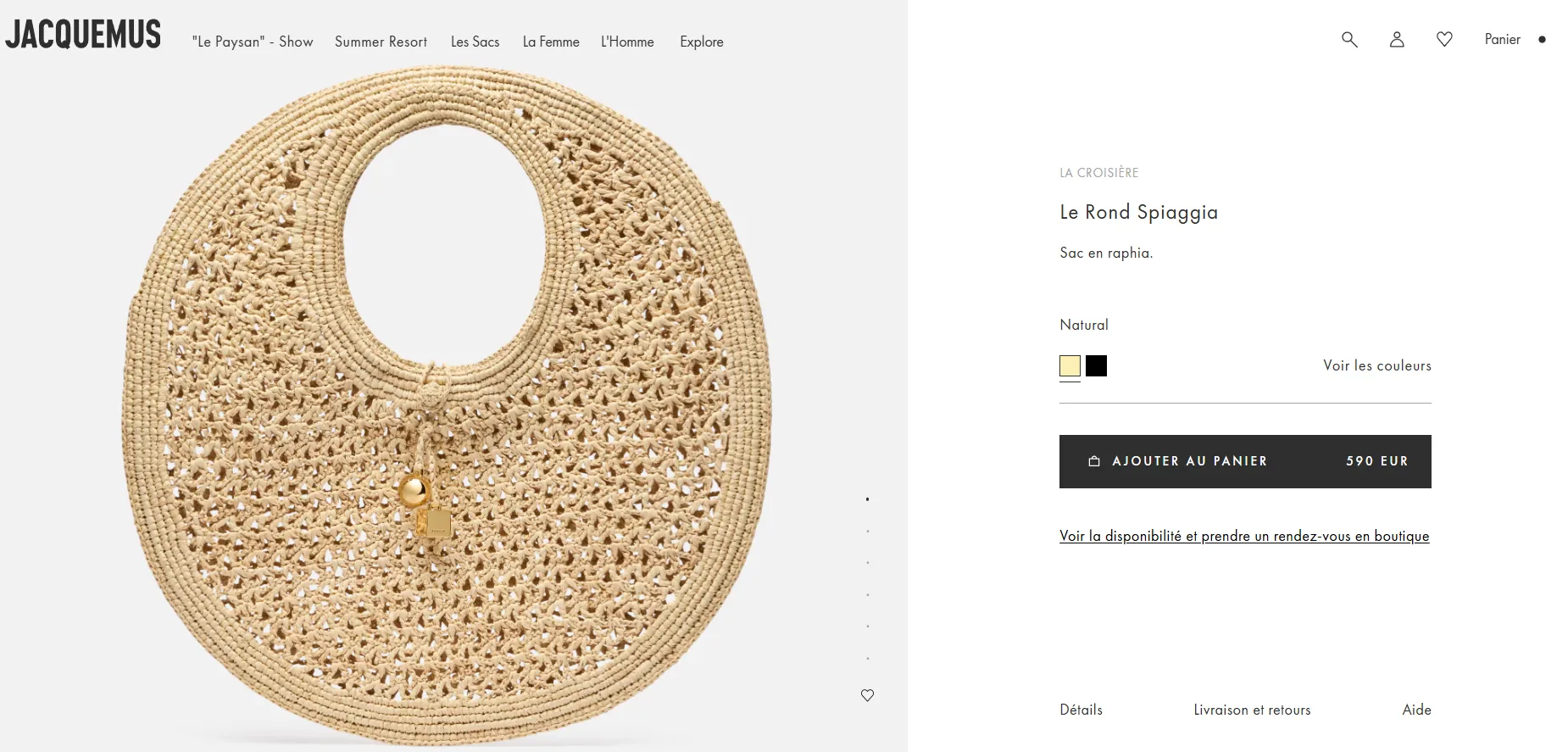1568x752 pixels.
Task: Click Voir les couleurs link
Action: pos(1376,365)
